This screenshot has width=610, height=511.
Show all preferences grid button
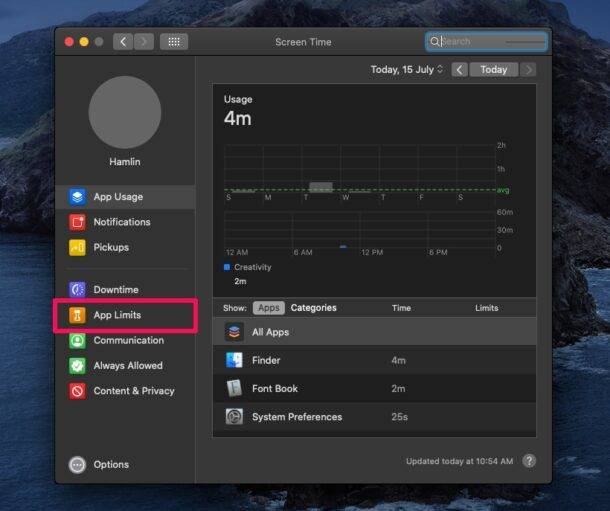tap(174, 42)
